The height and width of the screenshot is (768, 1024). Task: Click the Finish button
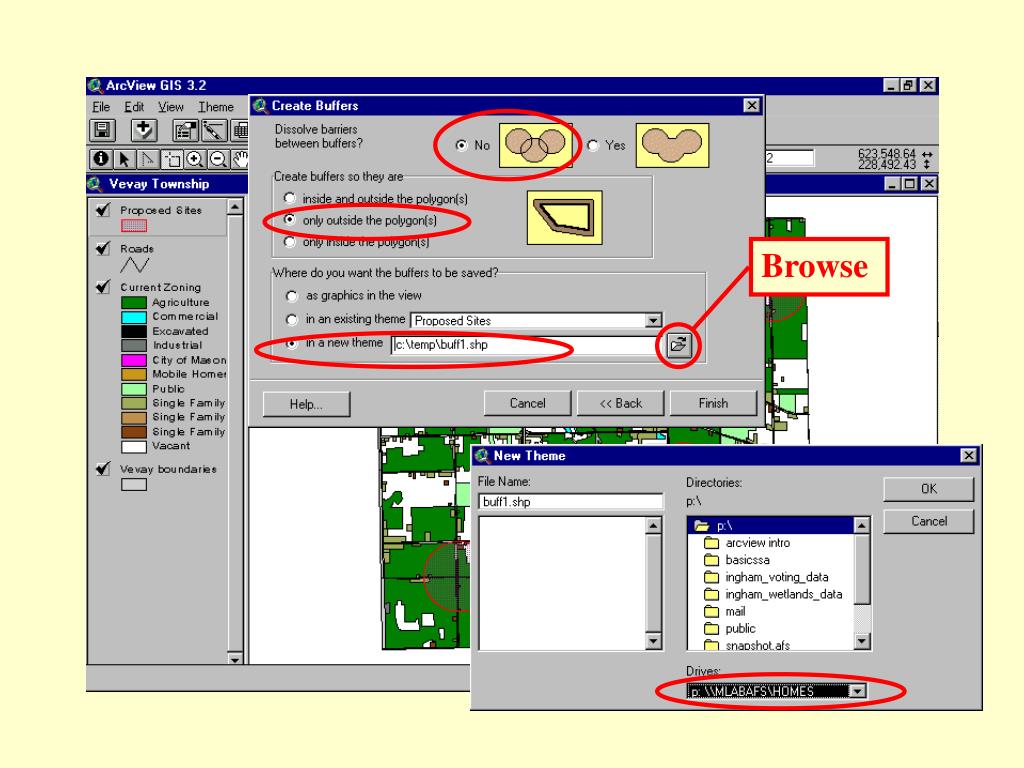(x=713, y=404)
